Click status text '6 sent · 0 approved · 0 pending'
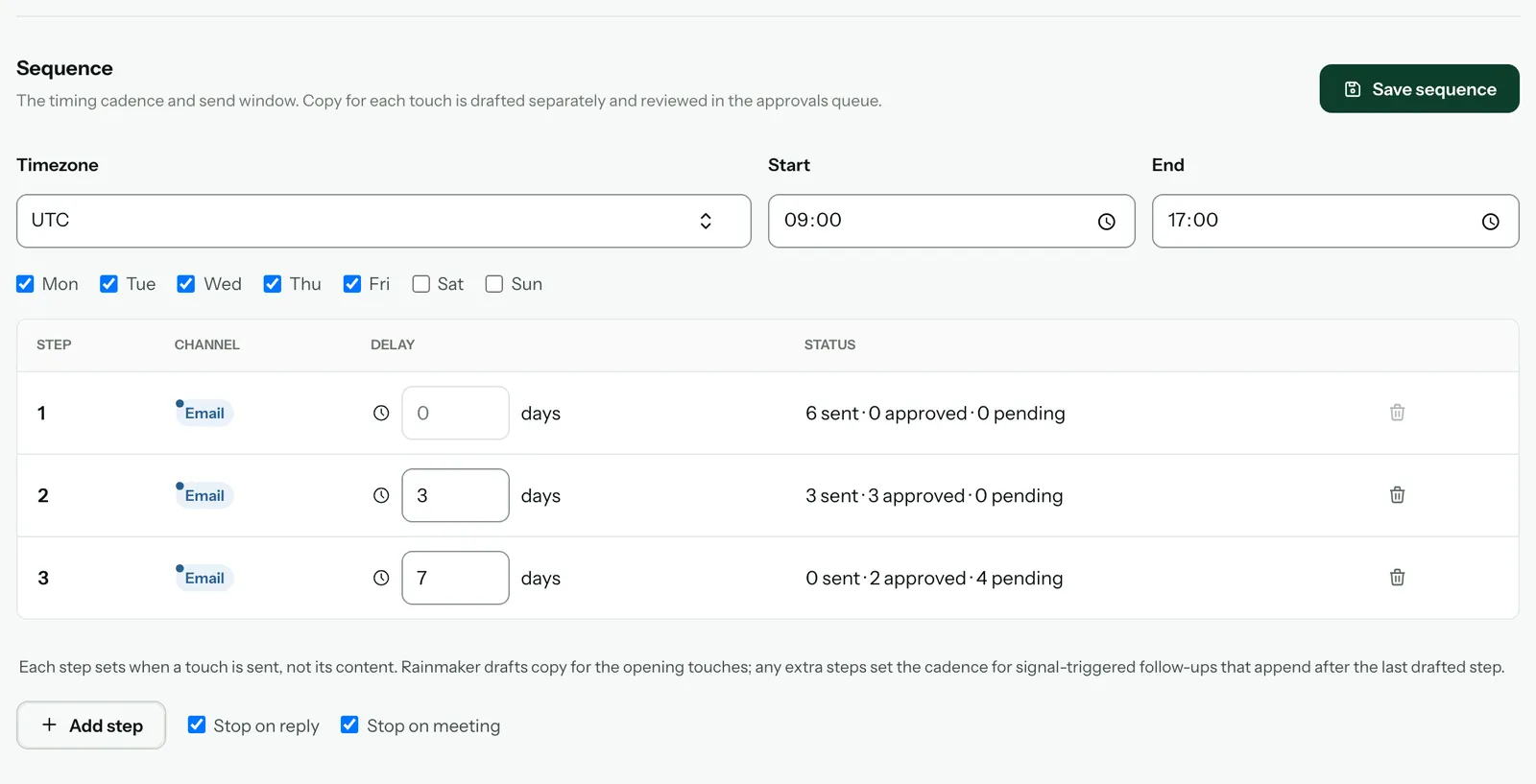The height and width of the screenshot is (784, 1536). (935, 414)
